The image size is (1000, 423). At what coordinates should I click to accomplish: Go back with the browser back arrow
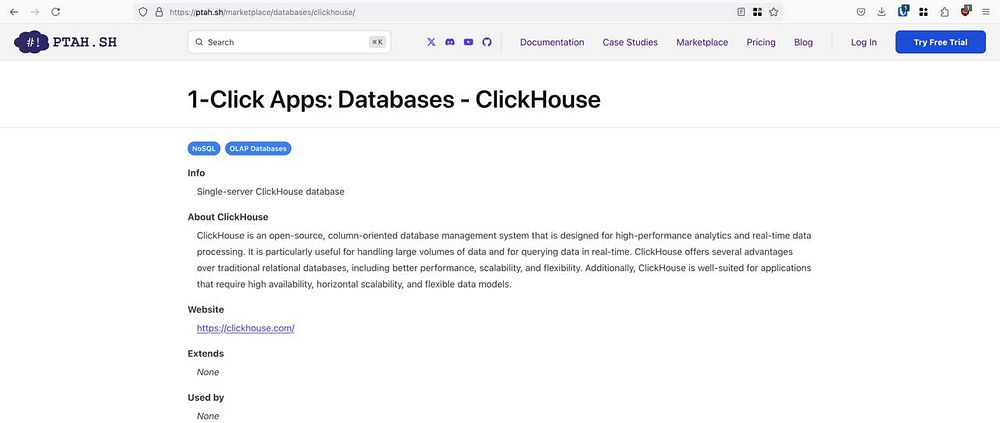13,11
